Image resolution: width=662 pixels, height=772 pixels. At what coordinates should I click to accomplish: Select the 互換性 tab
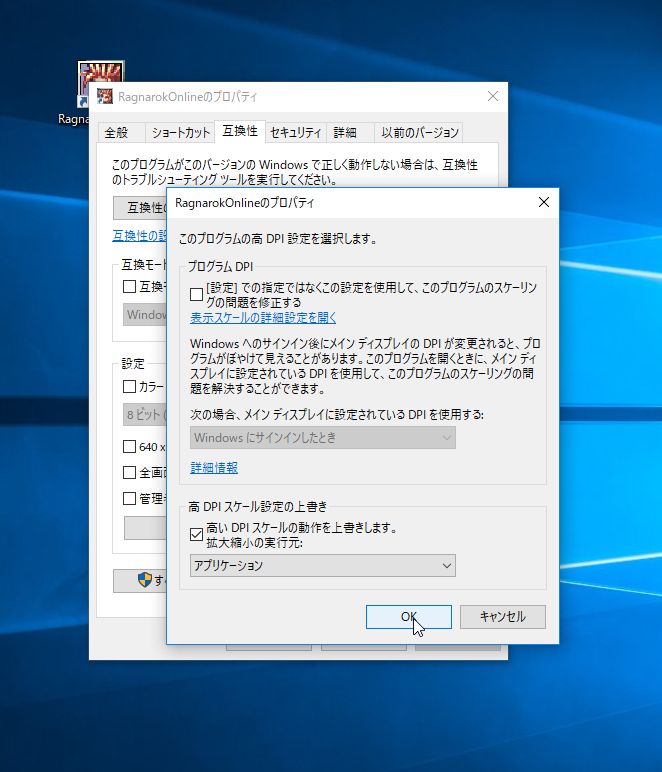(x=240, y=131)
